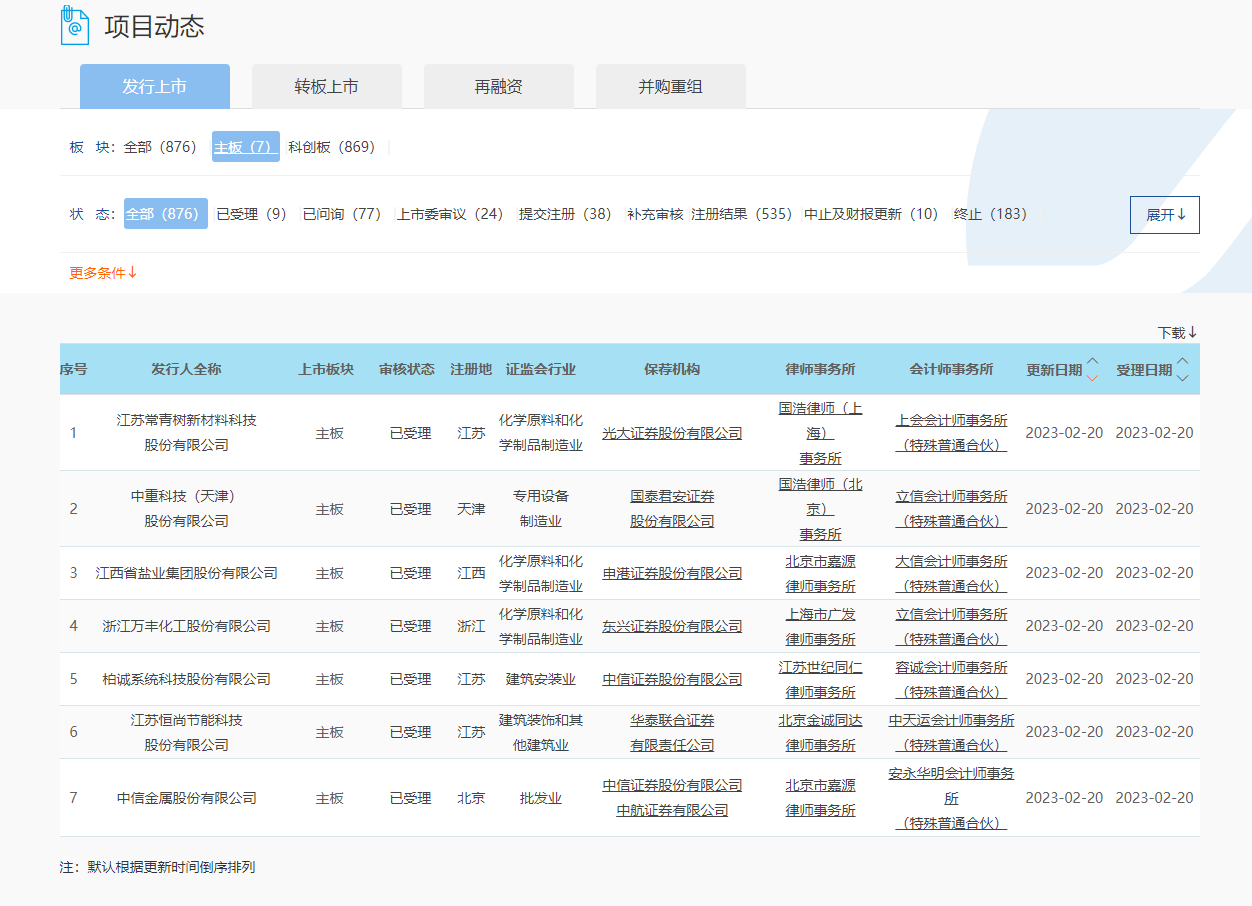Open 江西省盐业集团股份有限公司 row entry
Viewport: 1252px width, 906px height.
click(186, 573)
